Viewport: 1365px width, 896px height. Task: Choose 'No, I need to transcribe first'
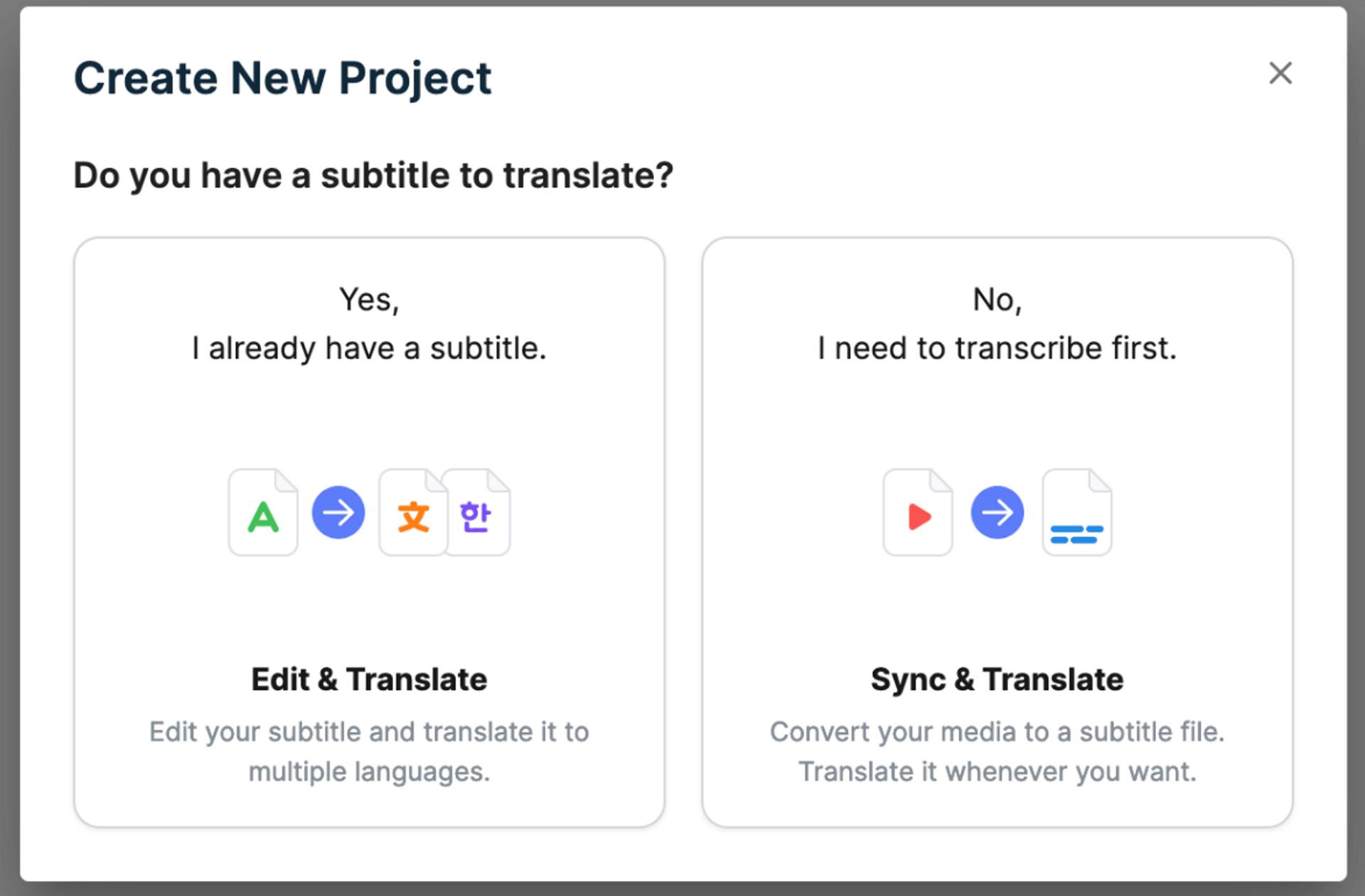coord(997,532)
